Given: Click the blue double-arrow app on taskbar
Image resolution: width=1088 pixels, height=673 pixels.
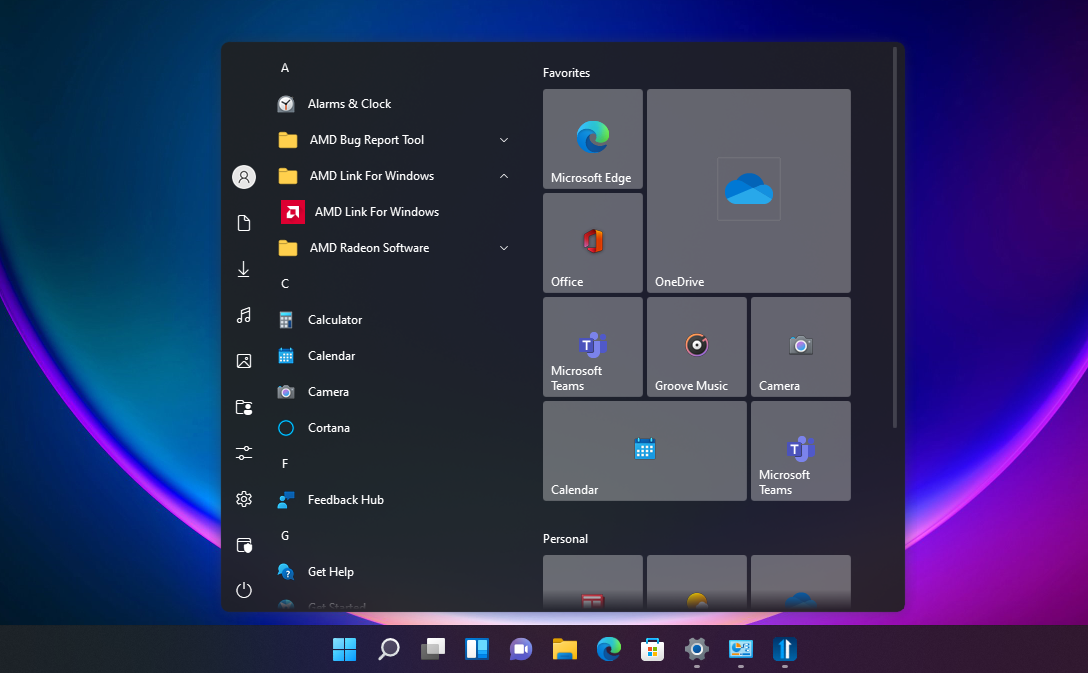Looking at the screenshot, I should [785, 649].
